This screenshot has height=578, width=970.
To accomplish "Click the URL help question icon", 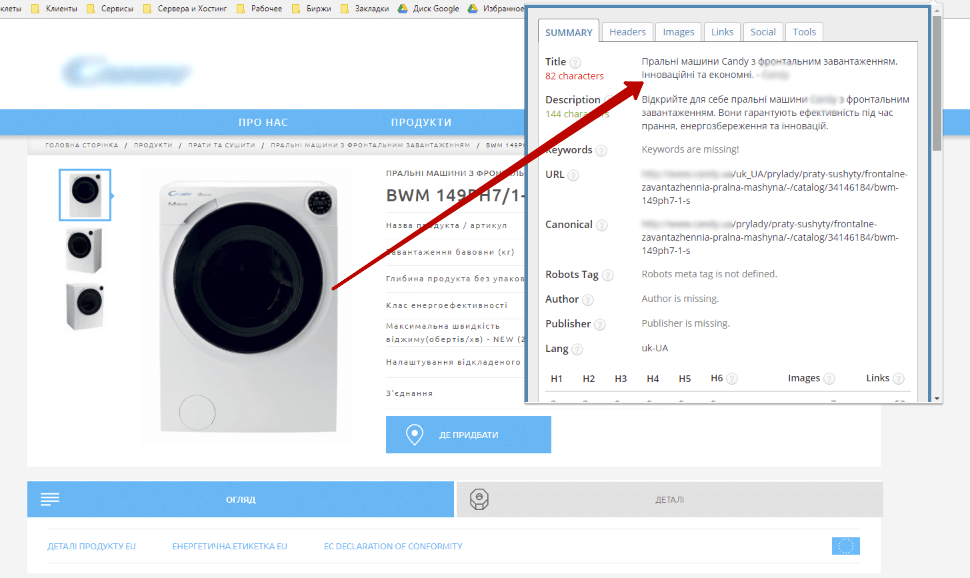I will point(573,175).
